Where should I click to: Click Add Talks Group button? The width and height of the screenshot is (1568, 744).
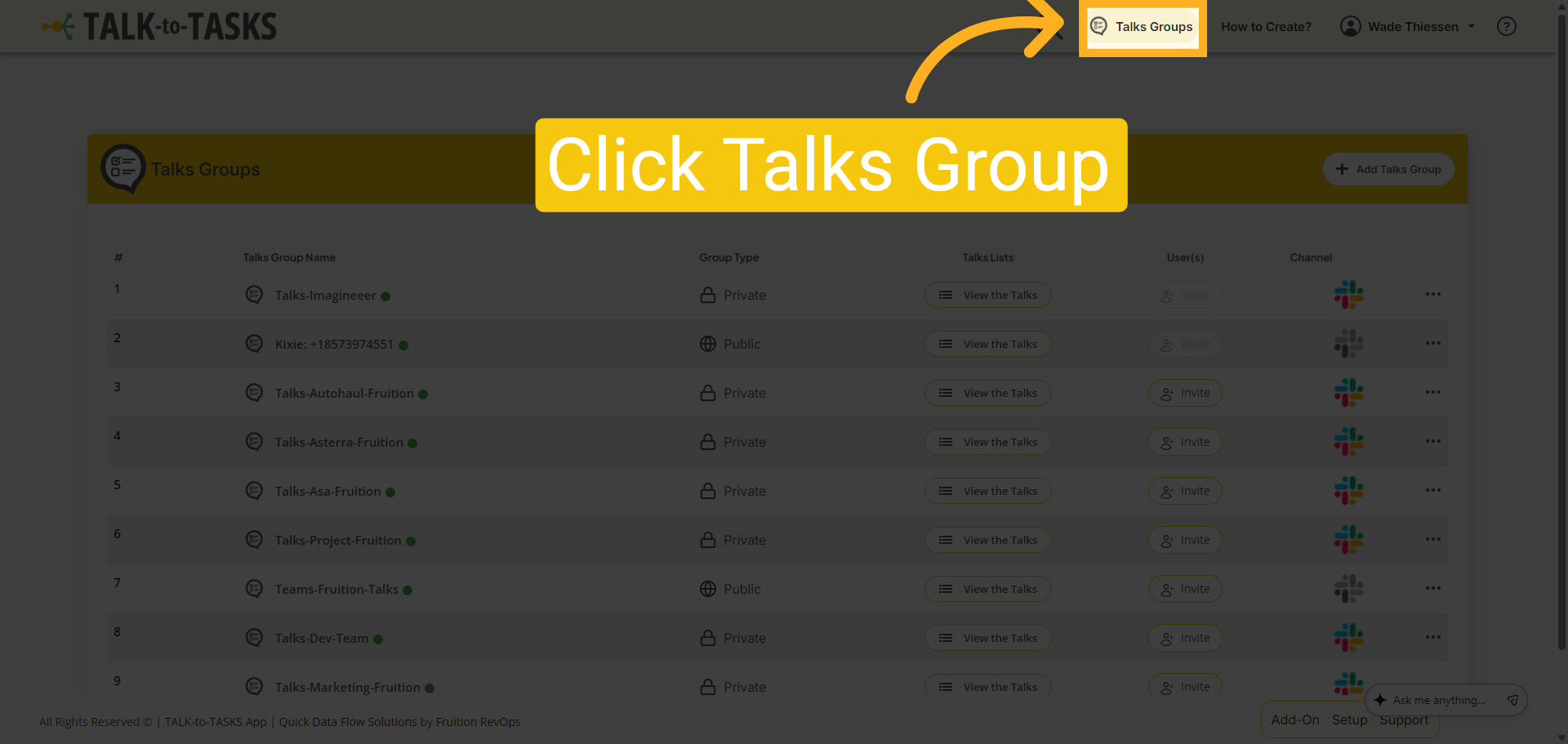click(1388, 169)
